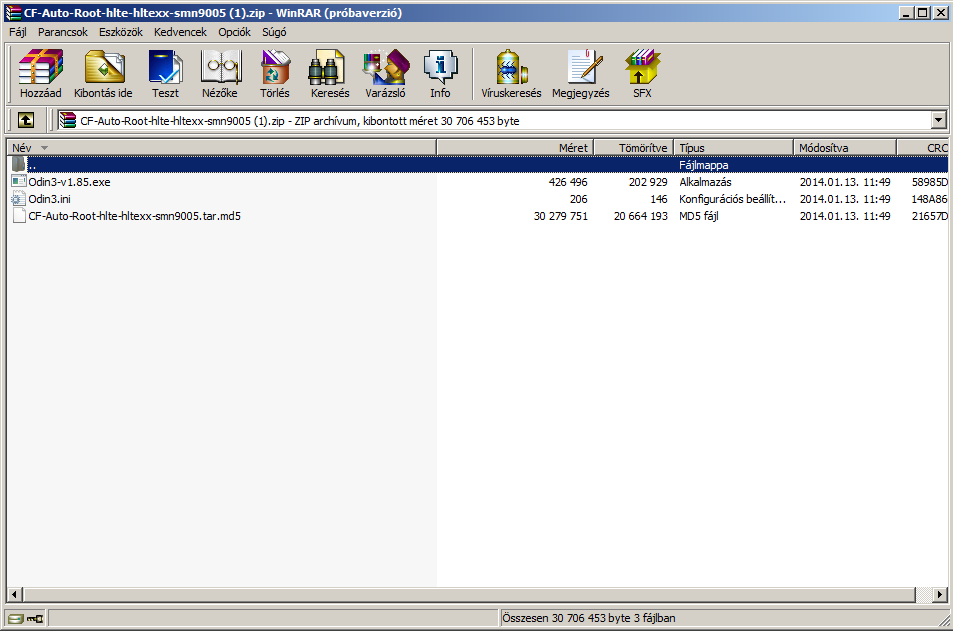Click the MD5 fájl type cell
Viewport: 953px width, 632px height.
click(x=698, y=216)
